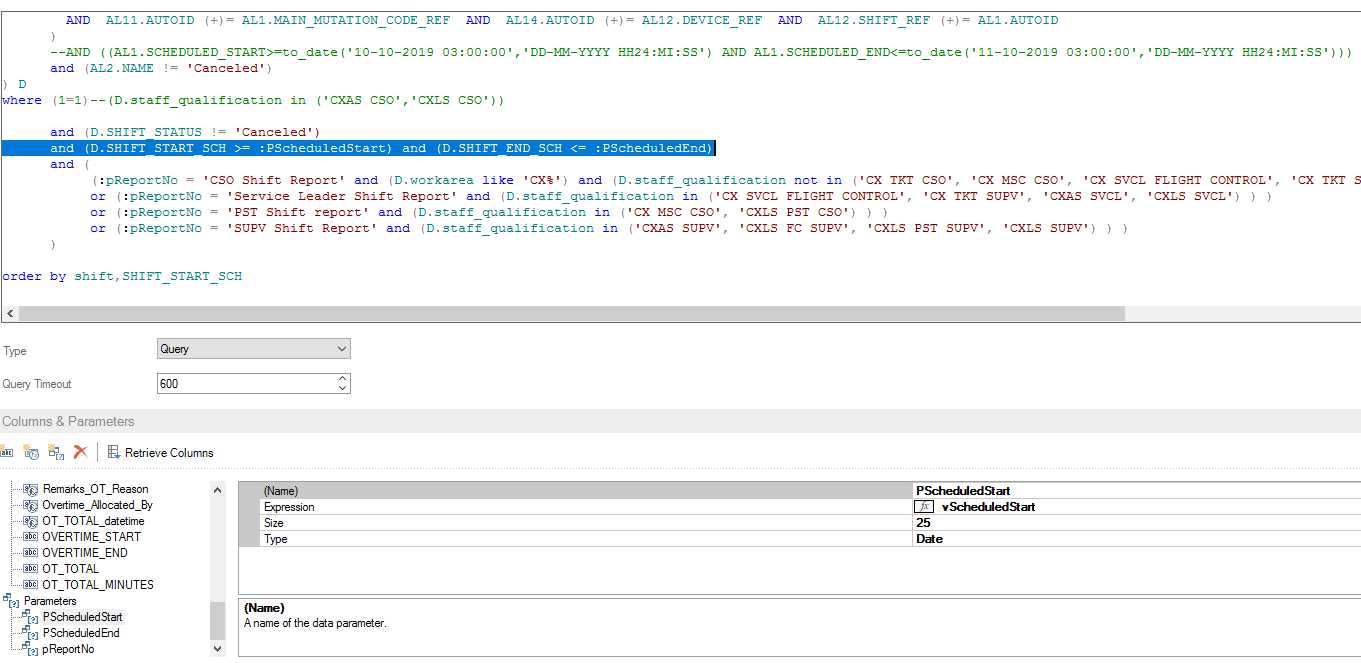The width and height of the screenshot is (1361, 663).
Task: Select the Overtime_Allocated_By column
Action: (97, 505)
